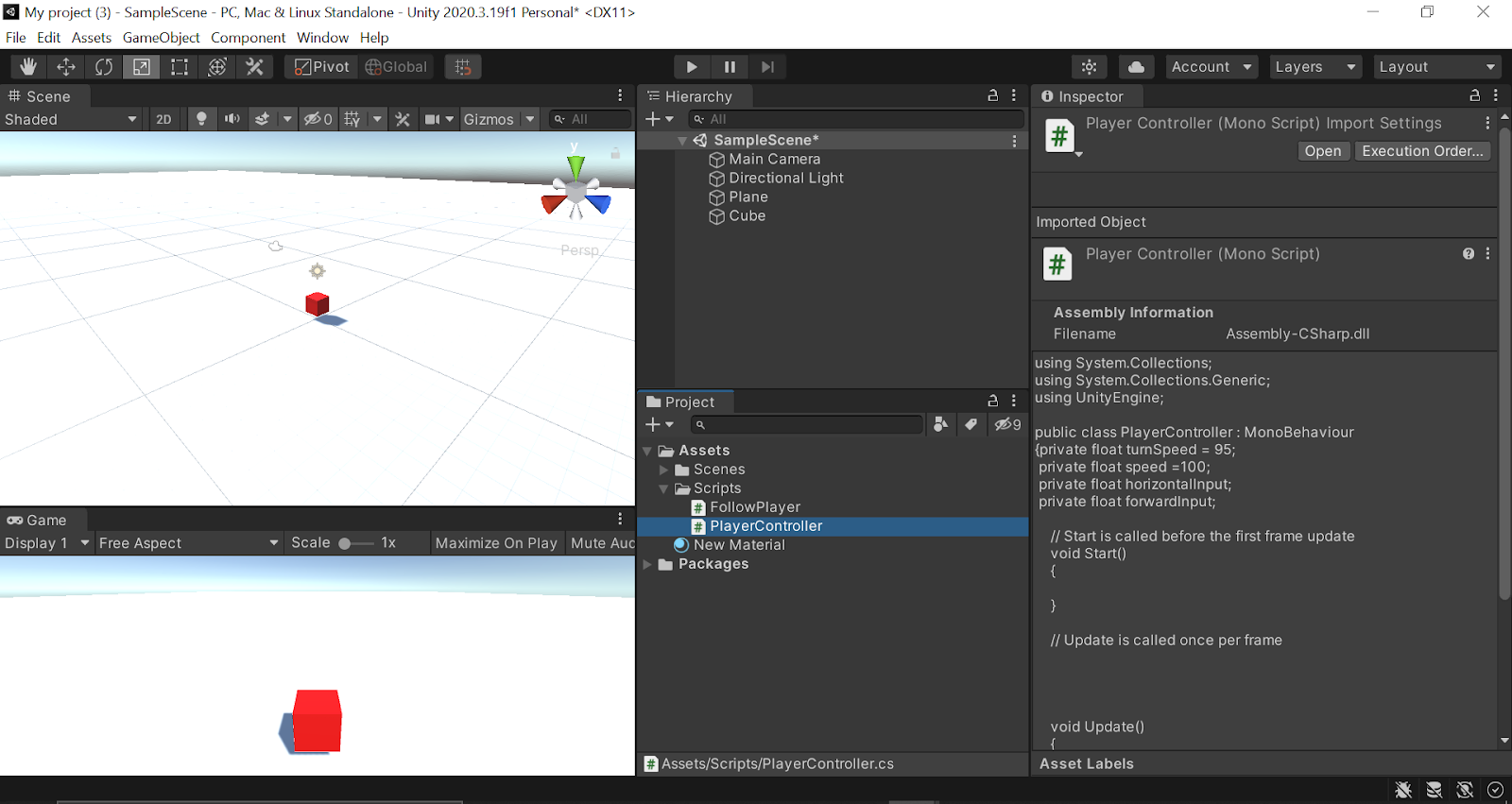Open the Assets menu
This screenshot has height=804, width=1512.
coord(91,38)
